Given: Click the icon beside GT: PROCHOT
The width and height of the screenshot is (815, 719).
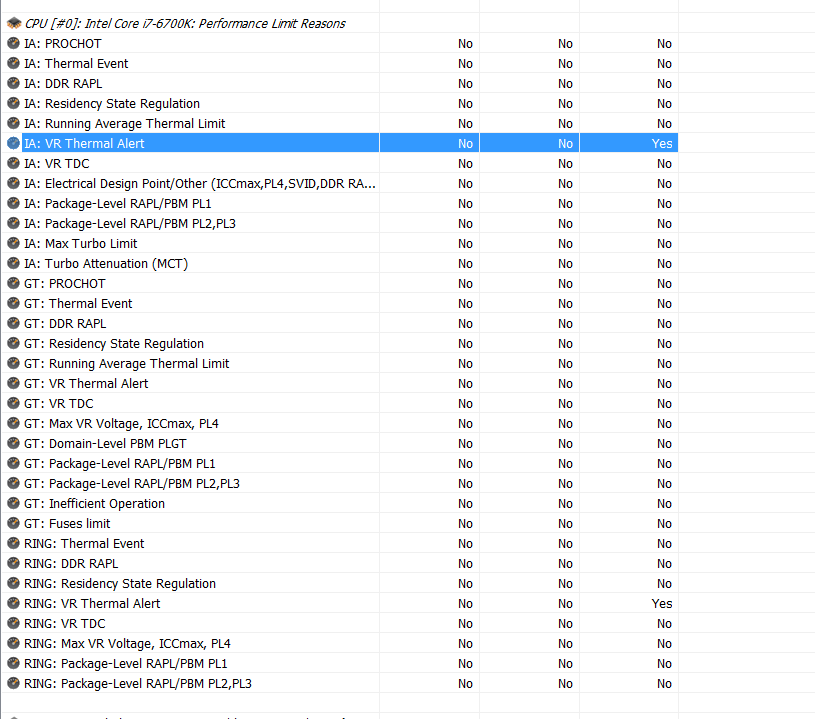Looking at the screenshot, I should (x=14, y=283).
